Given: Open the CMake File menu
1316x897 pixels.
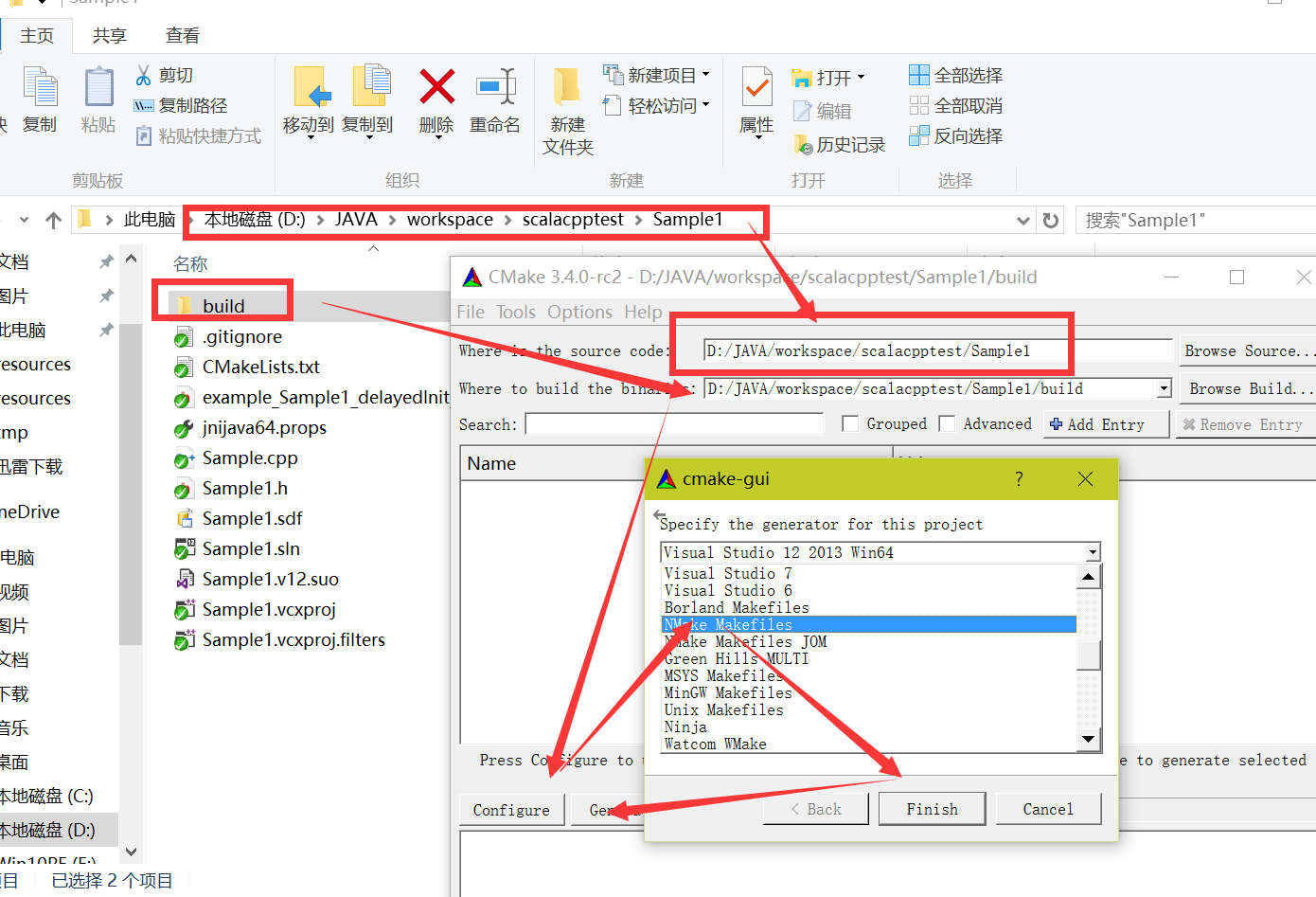Looking at the screenshot, I should click(x=471, y=312).
